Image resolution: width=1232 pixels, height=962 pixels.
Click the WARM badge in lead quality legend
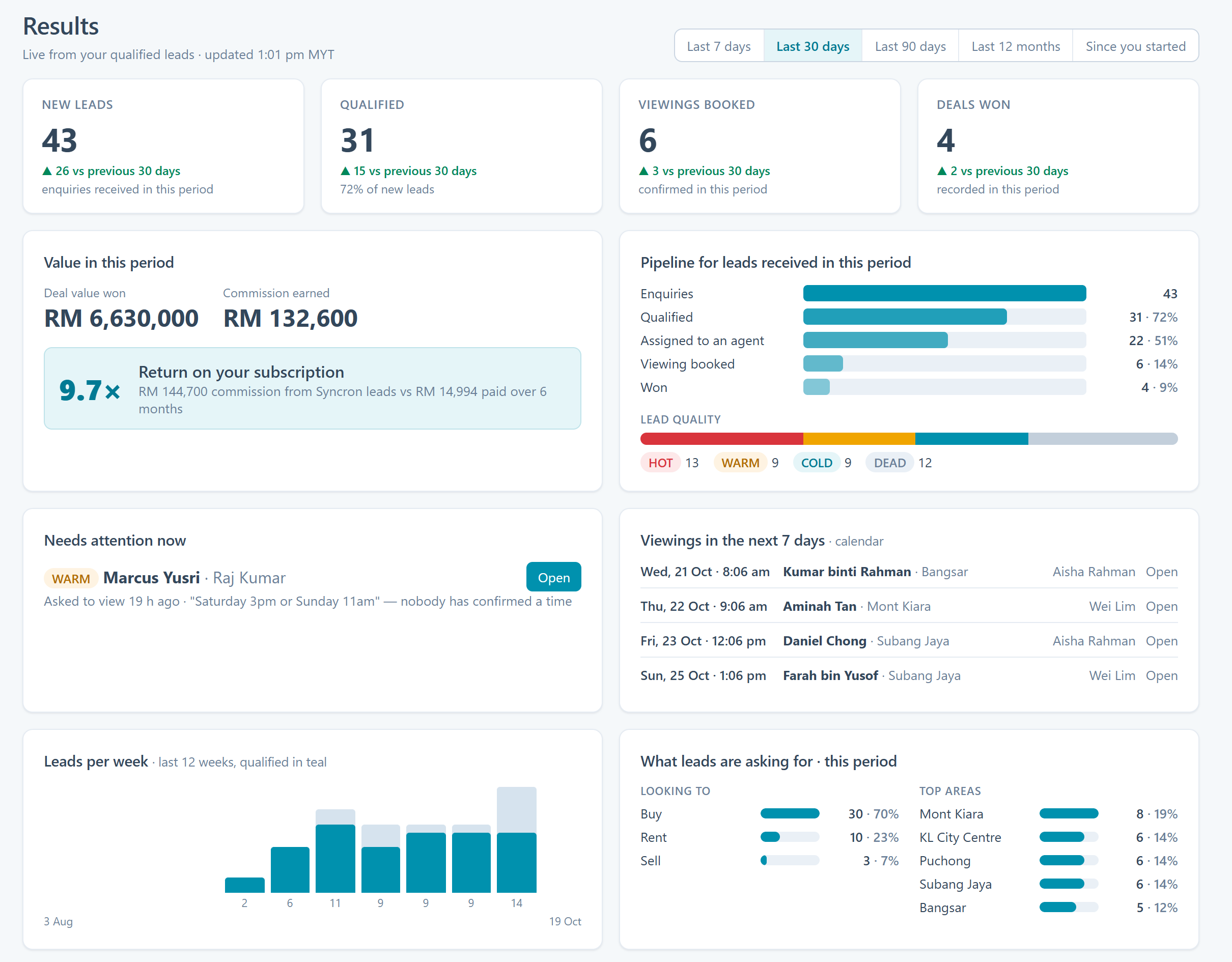tap(740, 463)
